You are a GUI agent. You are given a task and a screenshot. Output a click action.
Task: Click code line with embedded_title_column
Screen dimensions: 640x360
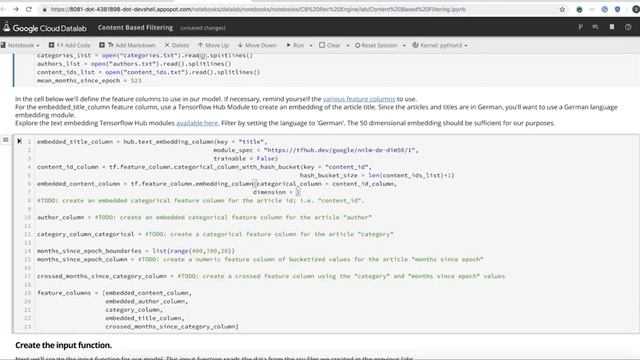click(x=152, y=142)
